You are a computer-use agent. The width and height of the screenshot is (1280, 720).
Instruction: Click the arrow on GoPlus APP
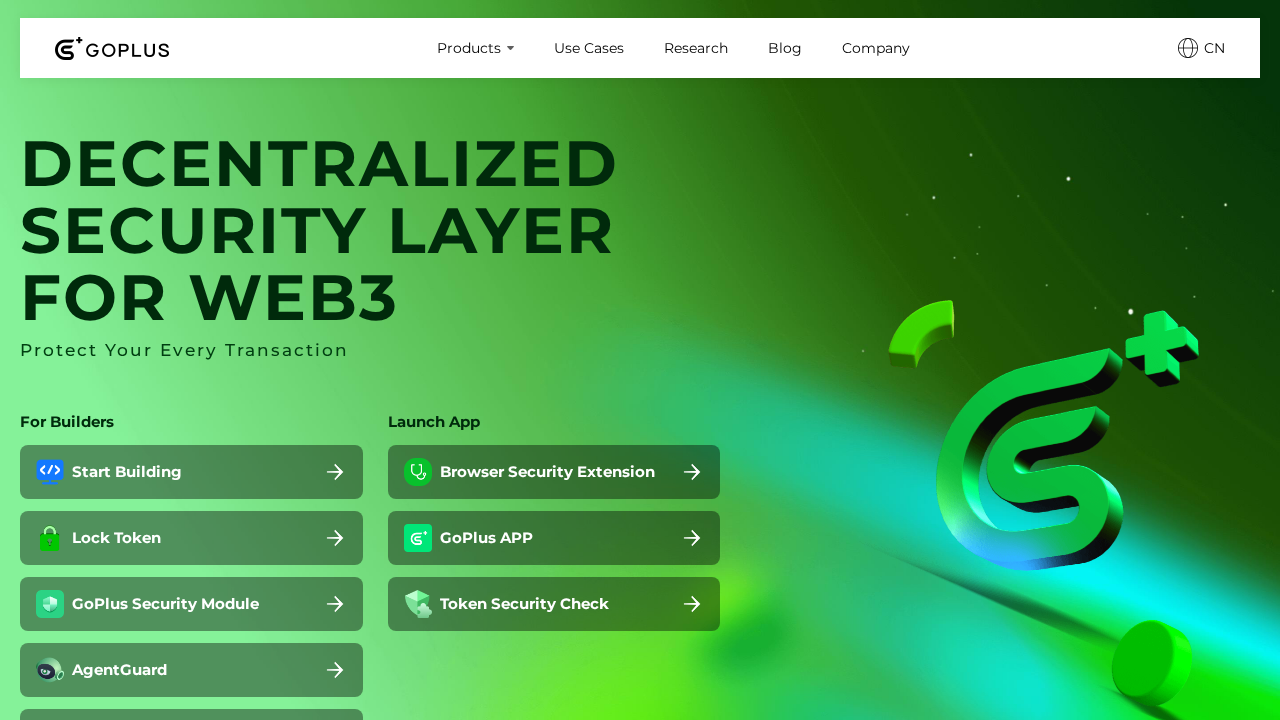click(x=692, y=538)
